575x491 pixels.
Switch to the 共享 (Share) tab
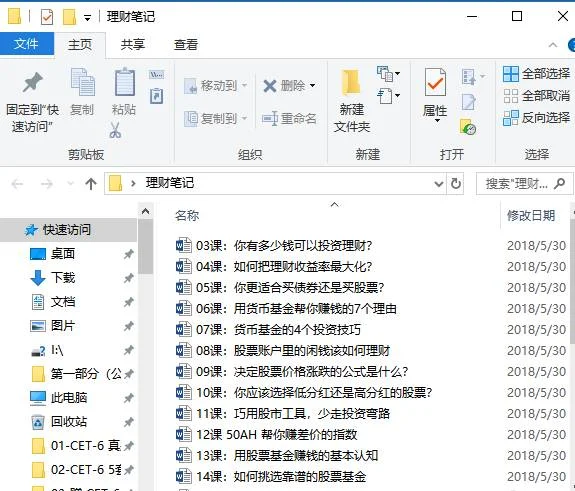point(133,45)
